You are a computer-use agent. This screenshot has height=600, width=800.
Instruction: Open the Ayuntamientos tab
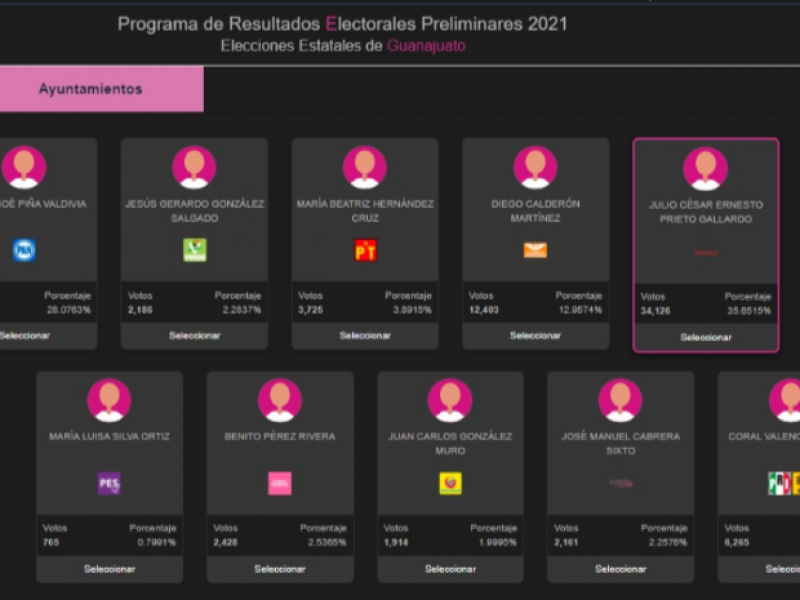pos(102,89)
